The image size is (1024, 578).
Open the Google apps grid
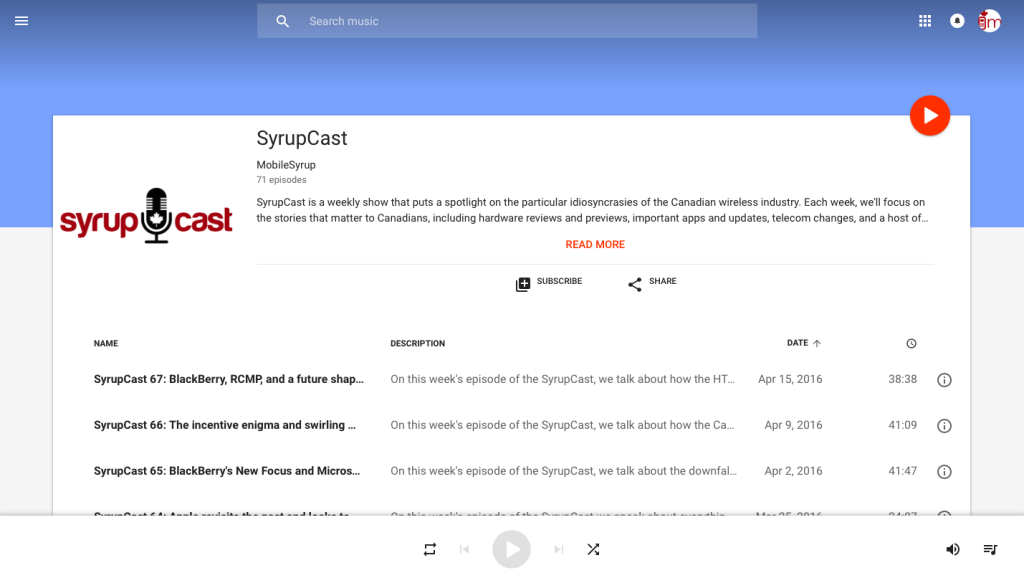tap(925, 21)
